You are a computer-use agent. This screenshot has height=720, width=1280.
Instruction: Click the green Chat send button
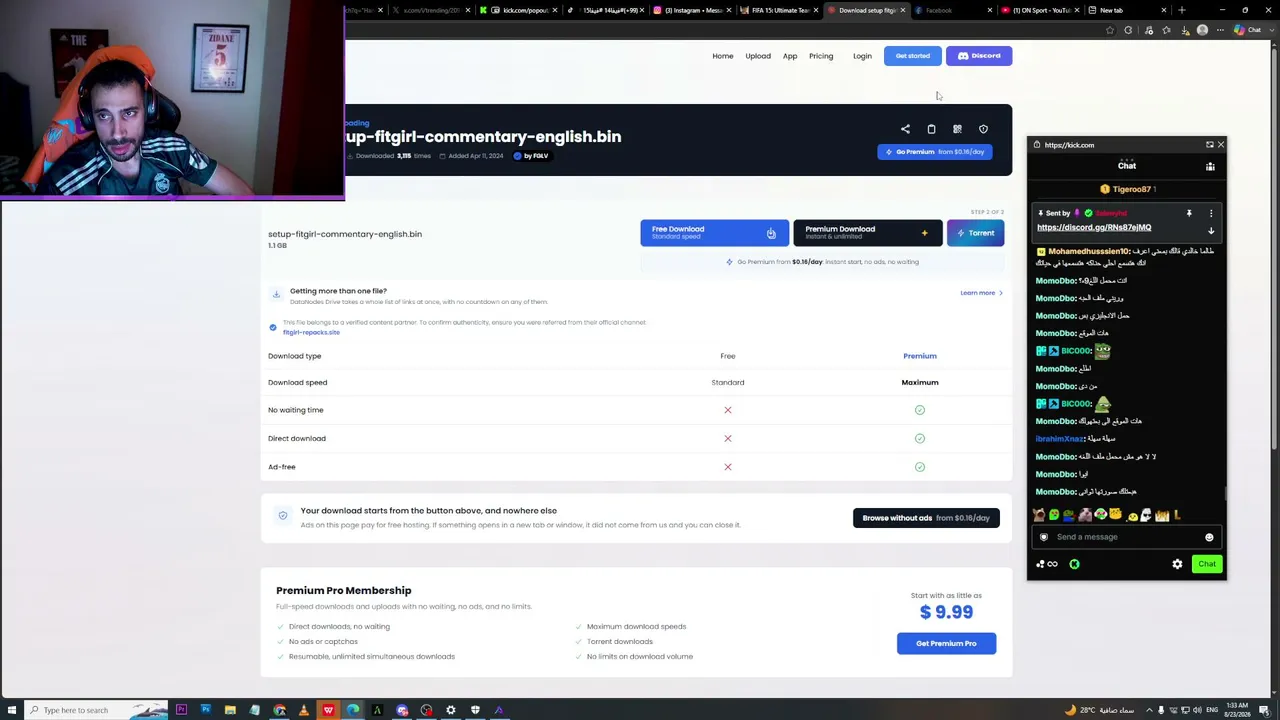pos(1207,564)
